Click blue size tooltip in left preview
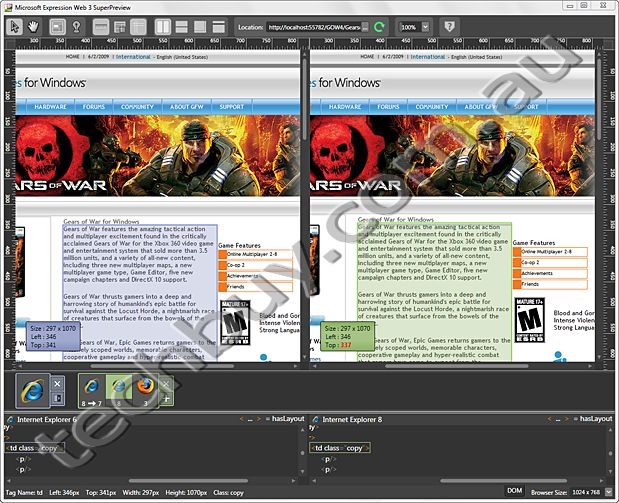Screen dimensions: 619x503 (53, 336)
